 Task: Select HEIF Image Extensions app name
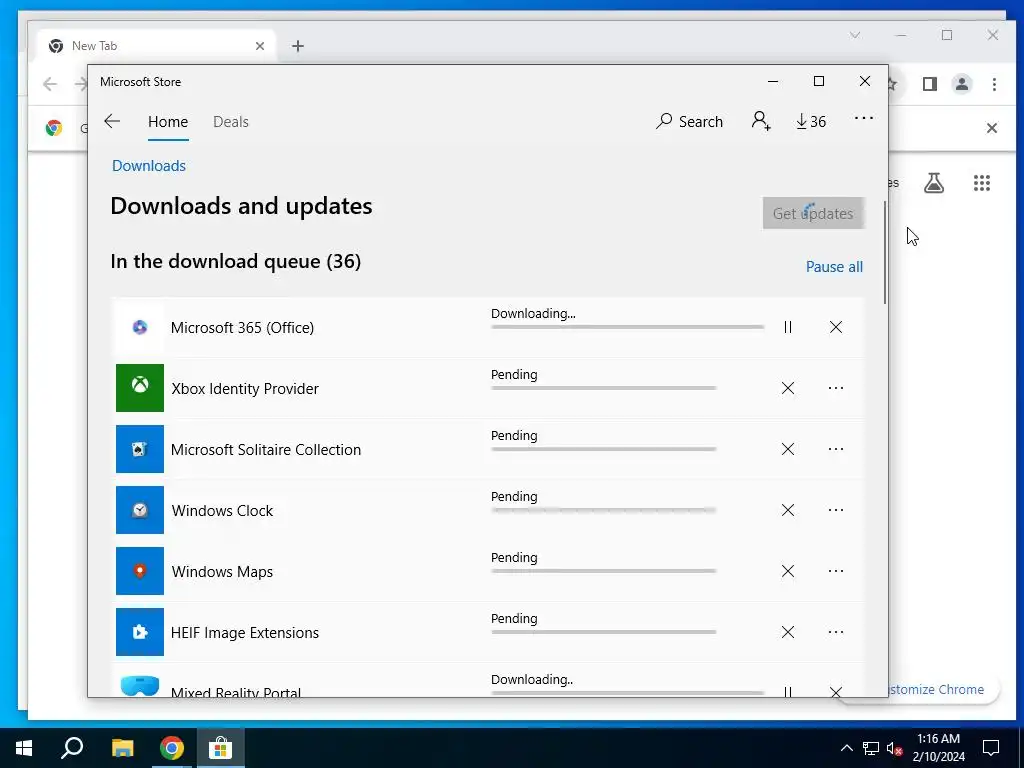(x=245, y=633)
